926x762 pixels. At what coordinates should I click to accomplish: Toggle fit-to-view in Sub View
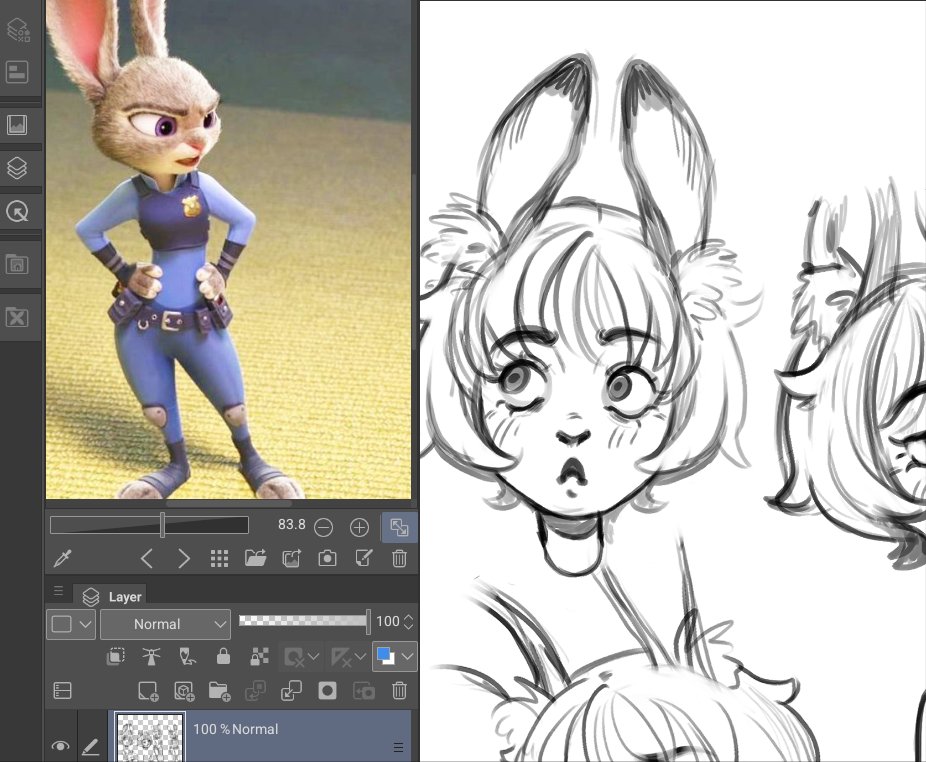point(399,527)
